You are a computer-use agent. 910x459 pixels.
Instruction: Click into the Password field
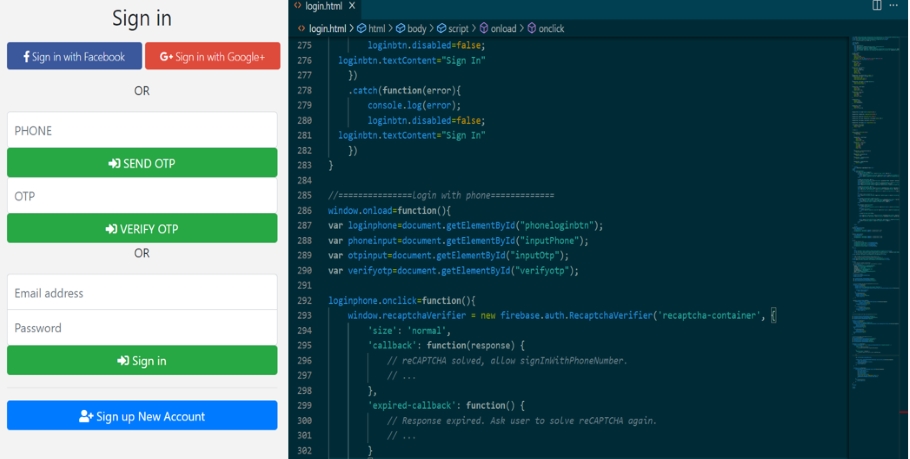(x=142, y=328)
